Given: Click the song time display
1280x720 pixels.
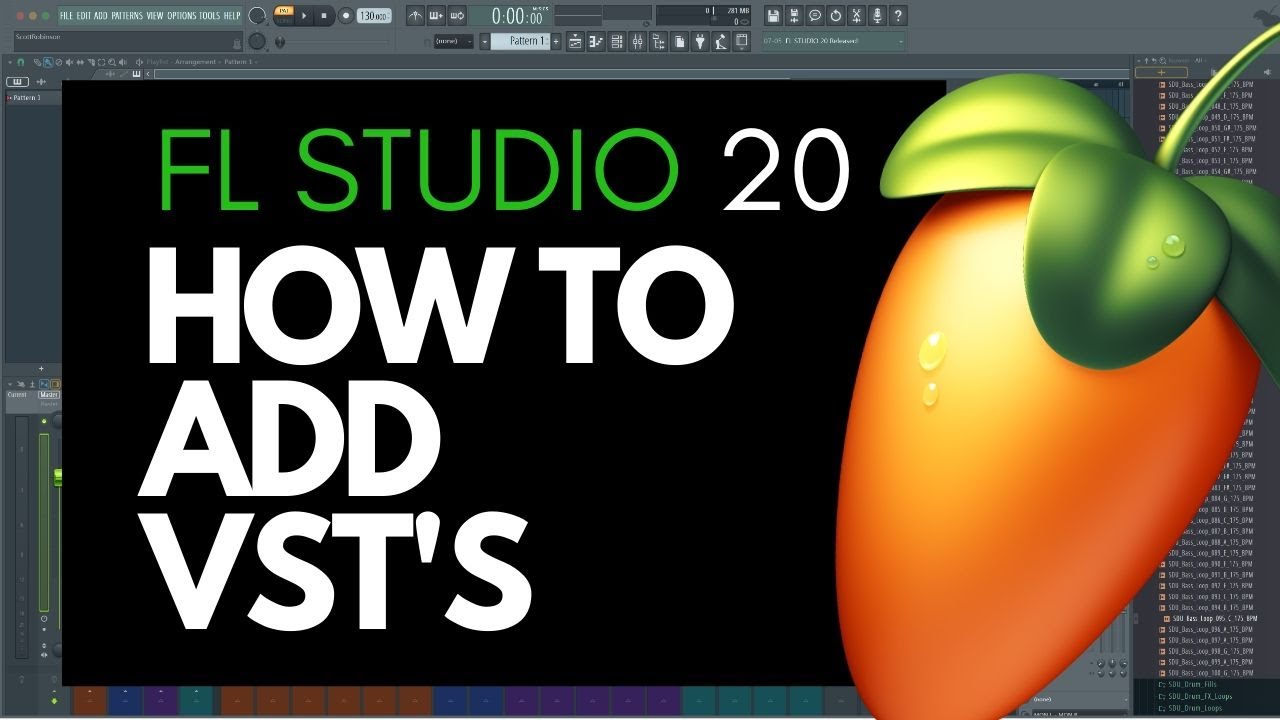Looking at the screenshot, I should [509, 16].
